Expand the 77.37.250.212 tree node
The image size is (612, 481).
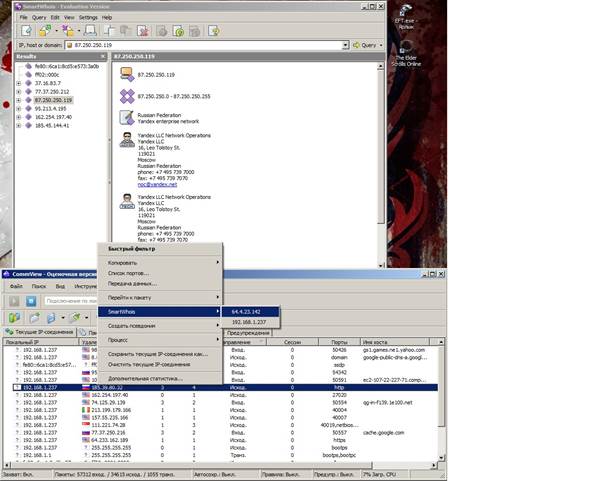point(18,92)
